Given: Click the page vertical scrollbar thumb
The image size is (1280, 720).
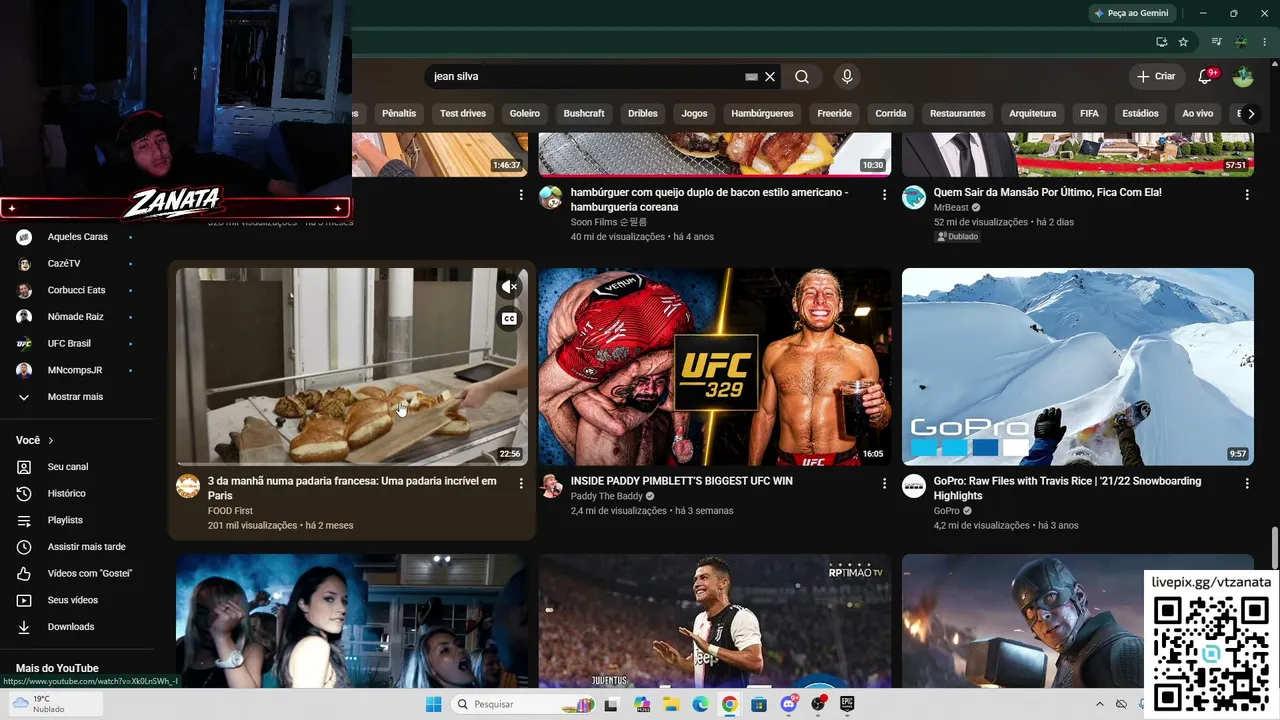Looking at the screenshot, I should pos(1275,548).
